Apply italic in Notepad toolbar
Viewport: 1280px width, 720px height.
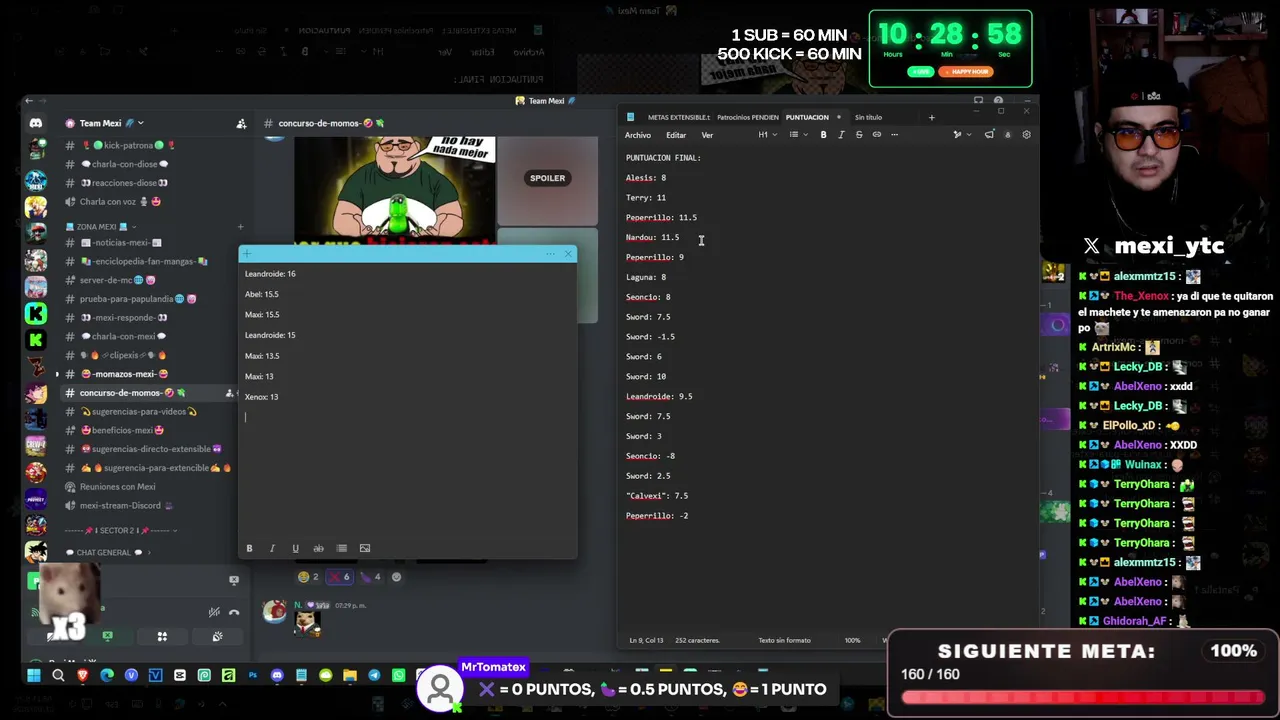click(x=841, y=135)
